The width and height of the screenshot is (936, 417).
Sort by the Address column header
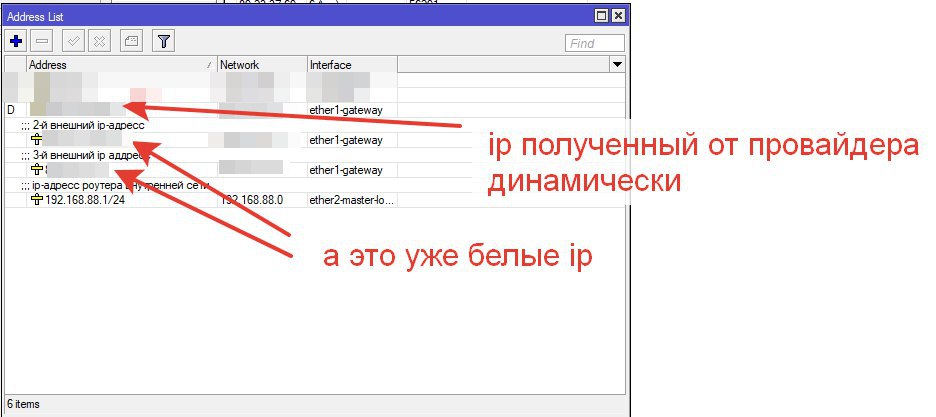[x=122, y=64]
